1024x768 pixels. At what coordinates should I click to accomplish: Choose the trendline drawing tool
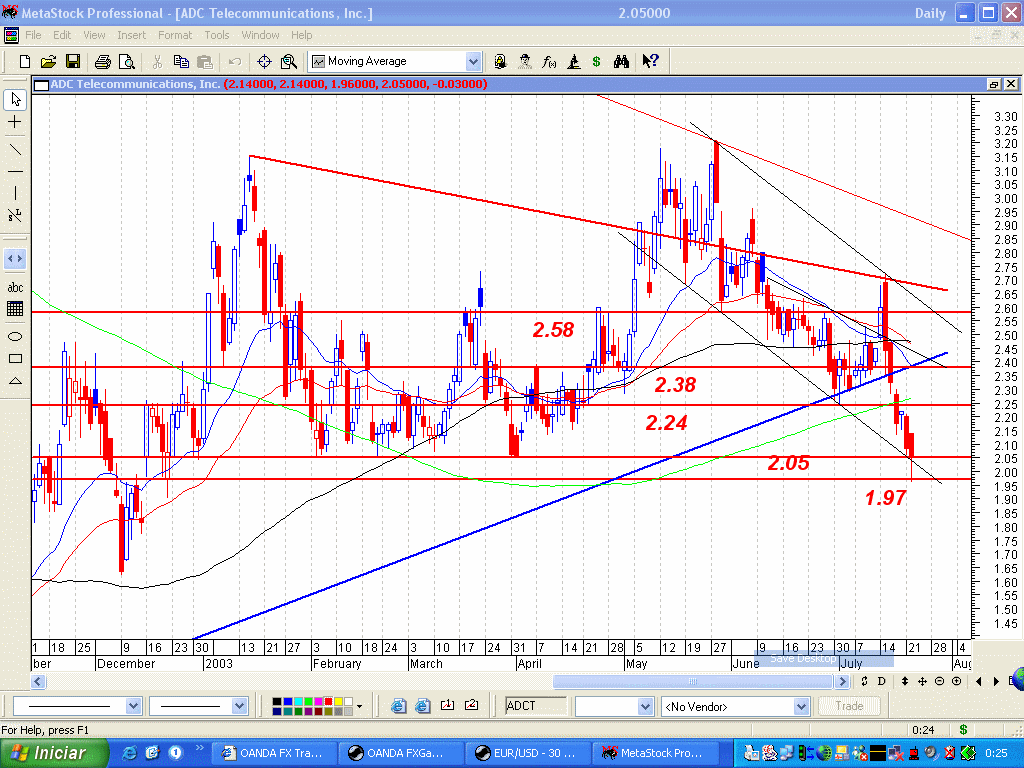(14, 150)
